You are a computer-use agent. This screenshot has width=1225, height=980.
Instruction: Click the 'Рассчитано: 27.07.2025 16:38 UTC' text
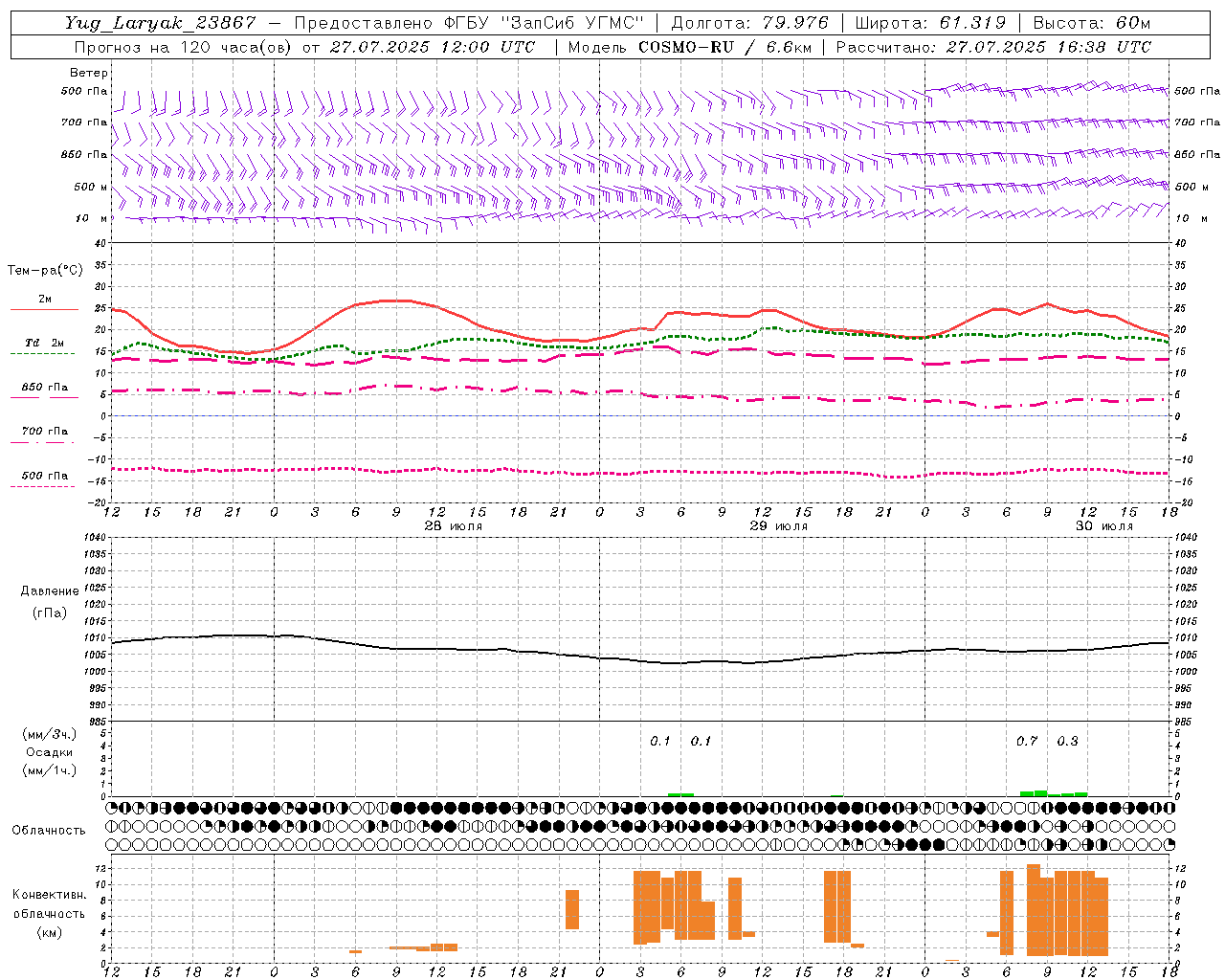tap(993, 47)
